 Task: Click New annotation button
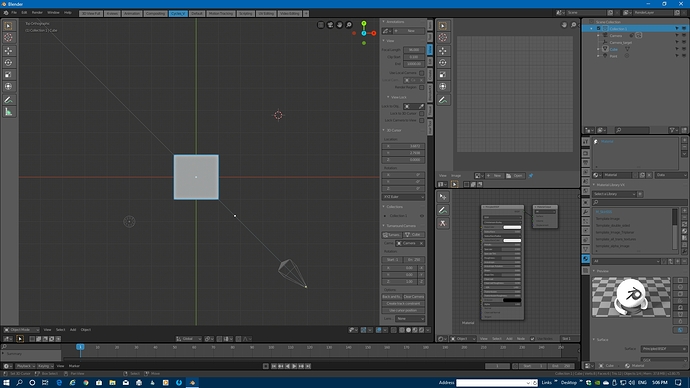(x=409, y=31)
